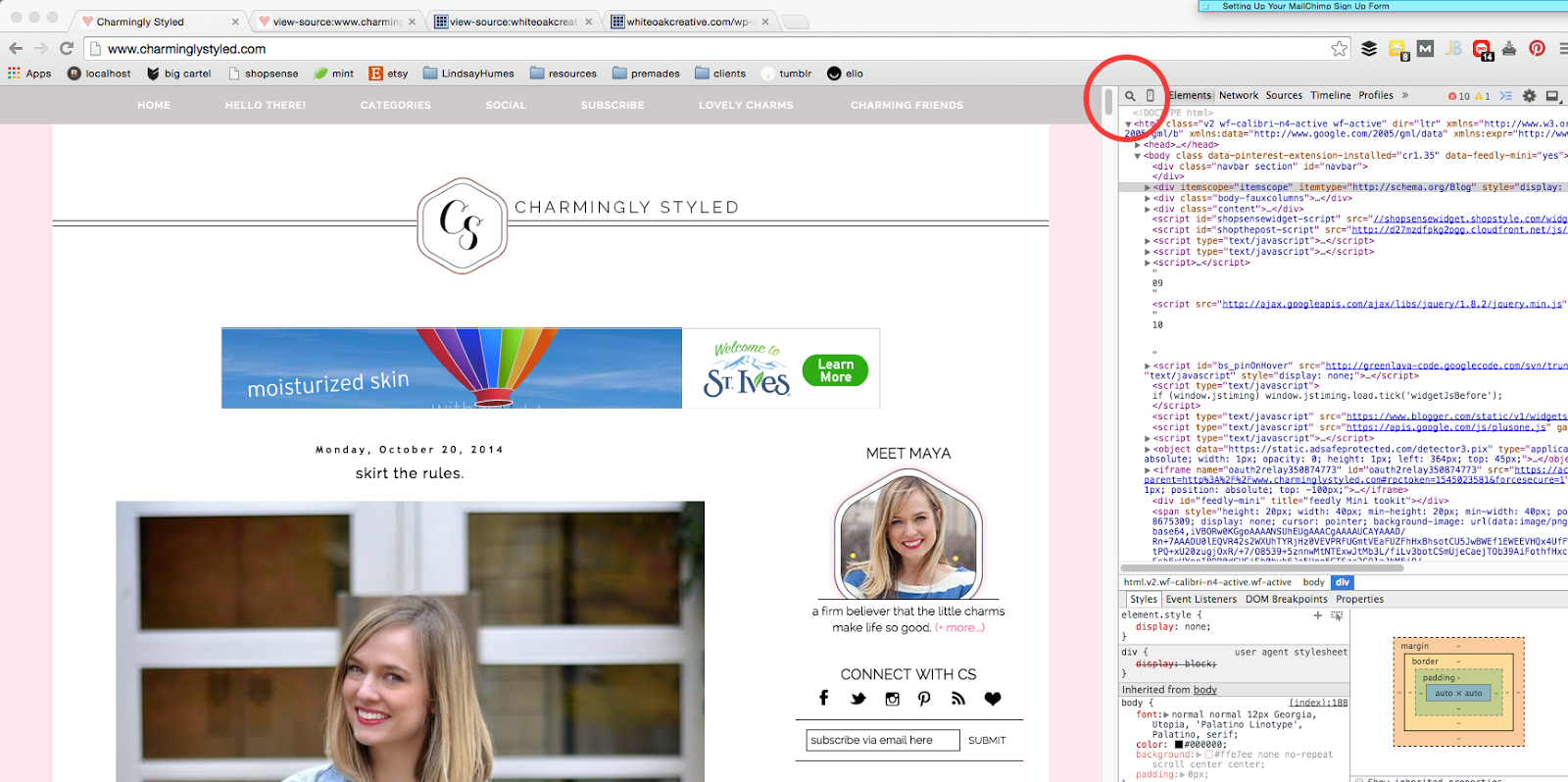The image size is (1568, 782).
Task: Collapse the html element node
Action: (1128, 123)
